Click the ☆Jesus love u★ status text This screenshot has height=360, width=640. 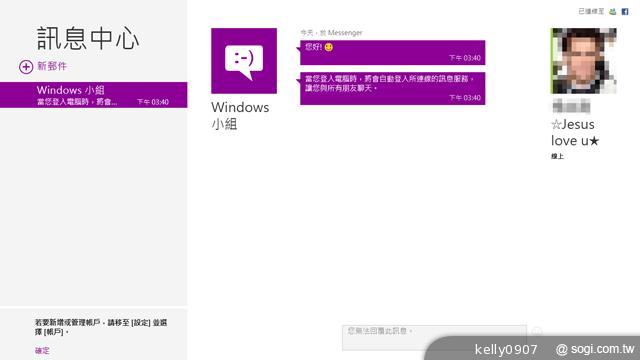coord(575,132)
